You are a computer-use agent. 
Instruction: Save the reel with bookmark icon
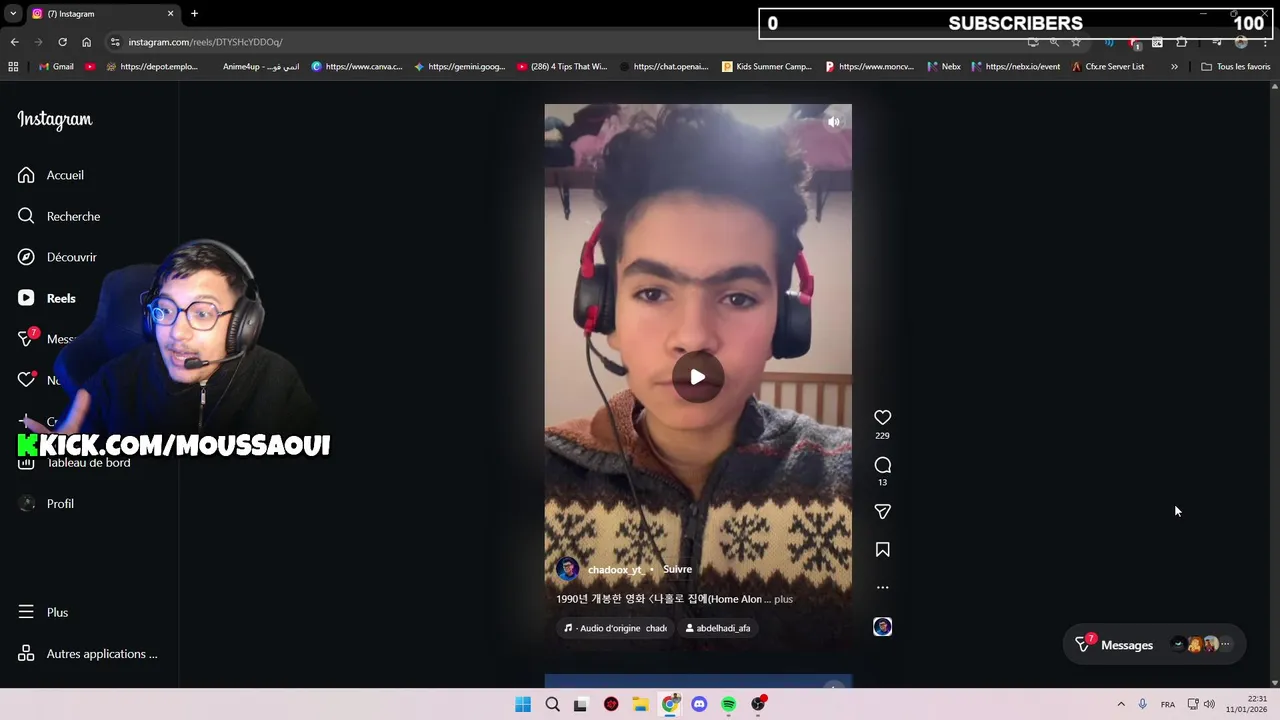[882, 550]
